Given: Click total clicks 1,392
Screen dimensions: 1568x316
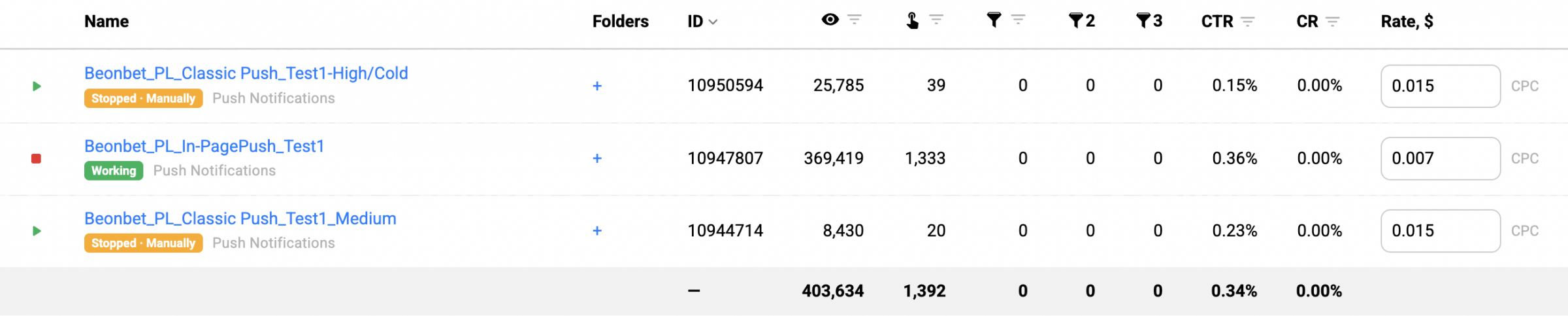Looking at the screenshot, I should tap(924, 291).
